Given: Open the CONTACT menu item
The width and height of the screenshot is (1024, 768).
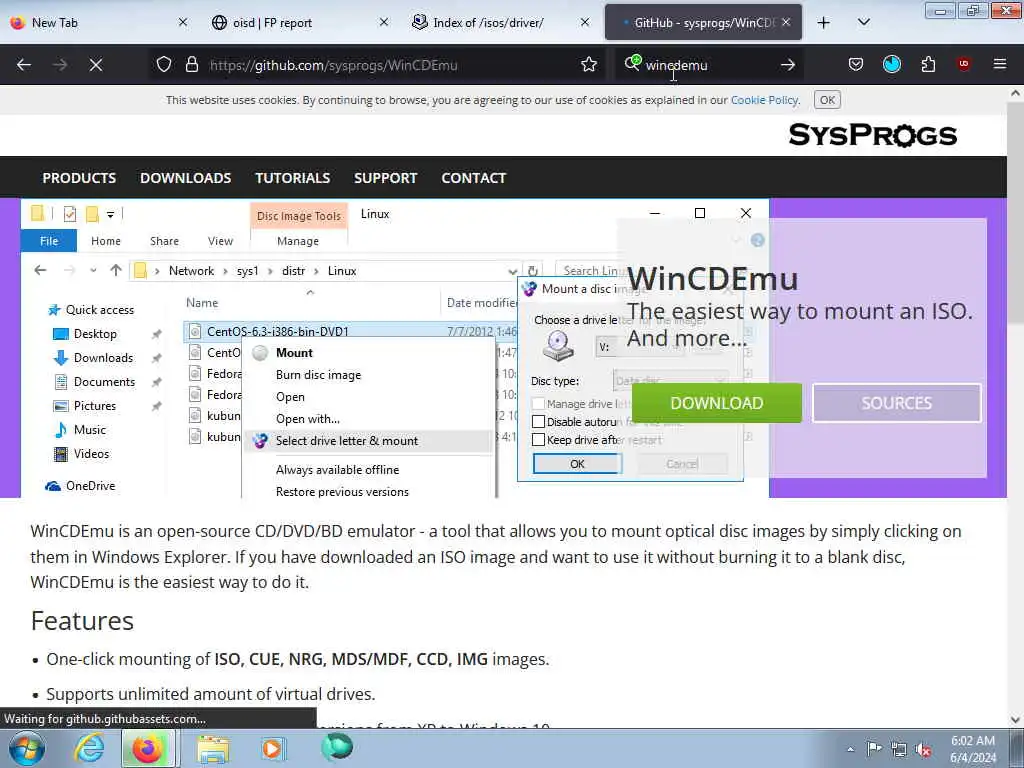Looking at the screenshot, I should click(473, 178).
